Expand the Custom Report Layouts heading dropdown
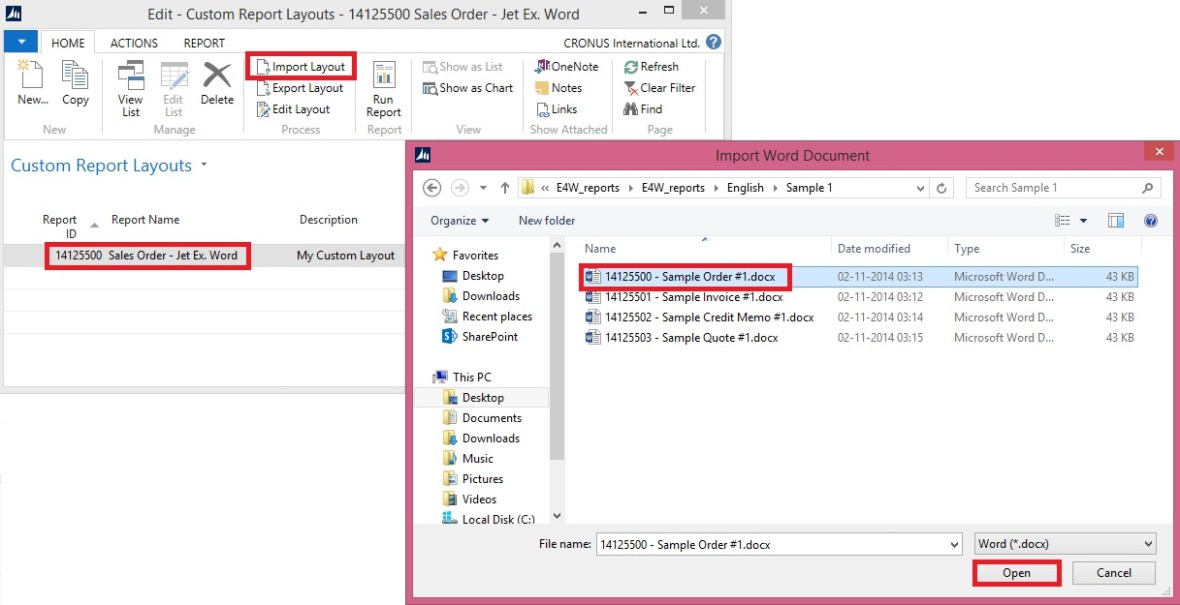 [204, 165]
